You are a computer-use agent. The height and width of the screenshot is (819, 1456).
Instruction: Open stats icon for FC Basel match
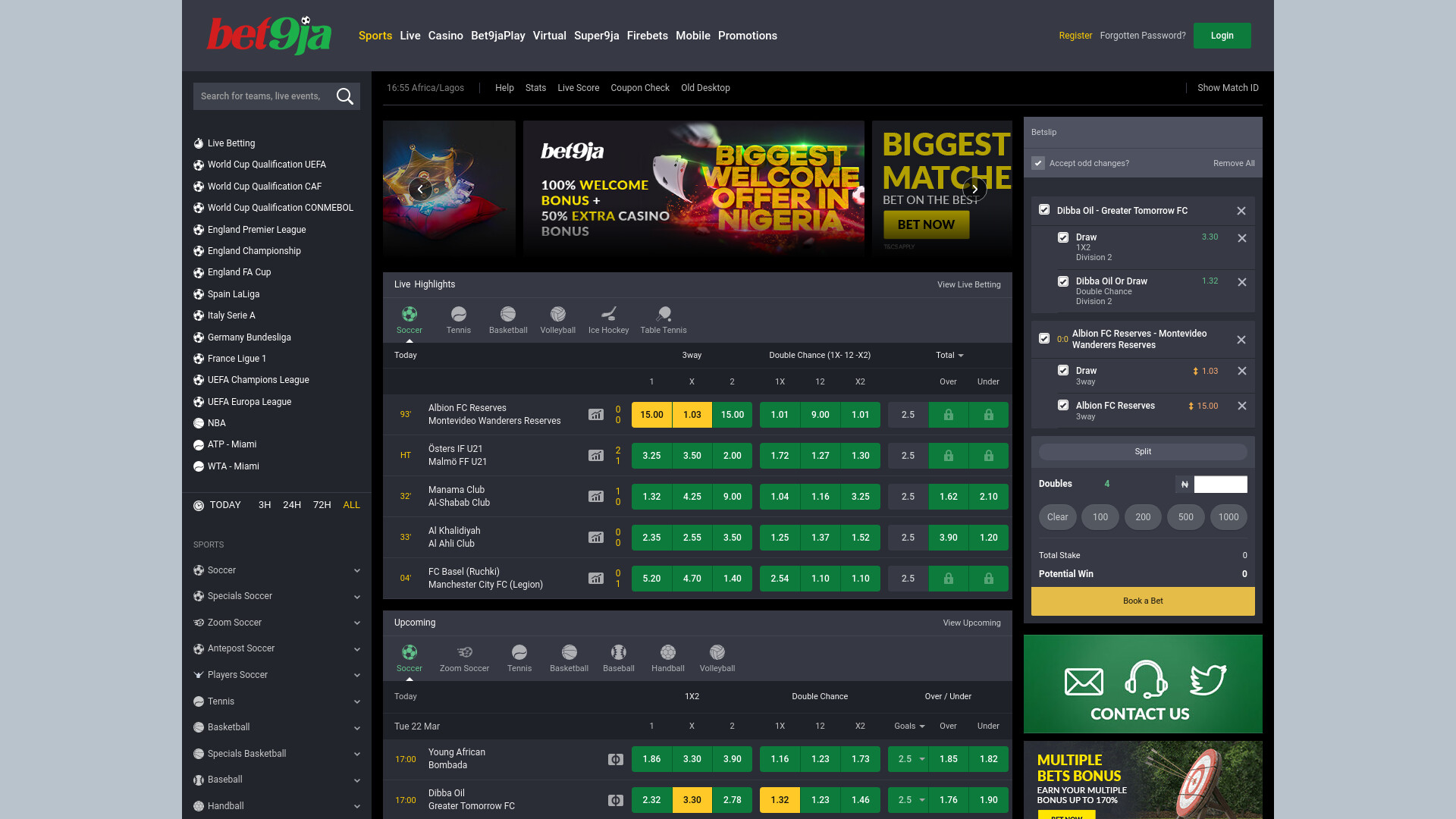point(596,579)
